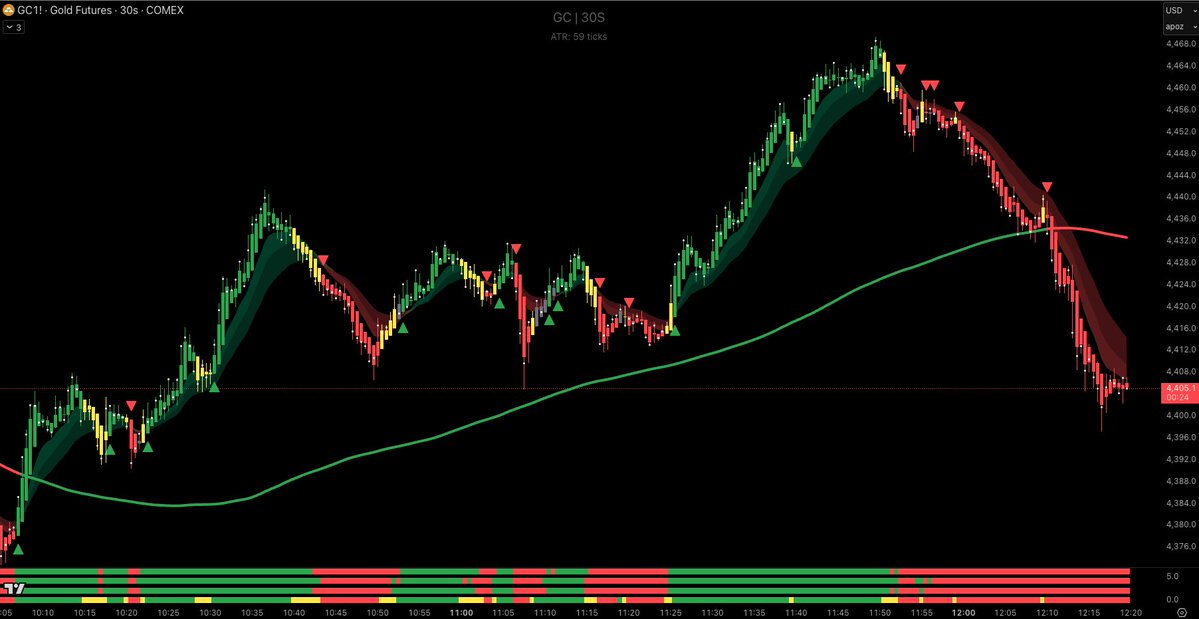Screen dimensions: 1199x619
Task: Click the ATR: 59 ticks readout
Action: [578, 36]
